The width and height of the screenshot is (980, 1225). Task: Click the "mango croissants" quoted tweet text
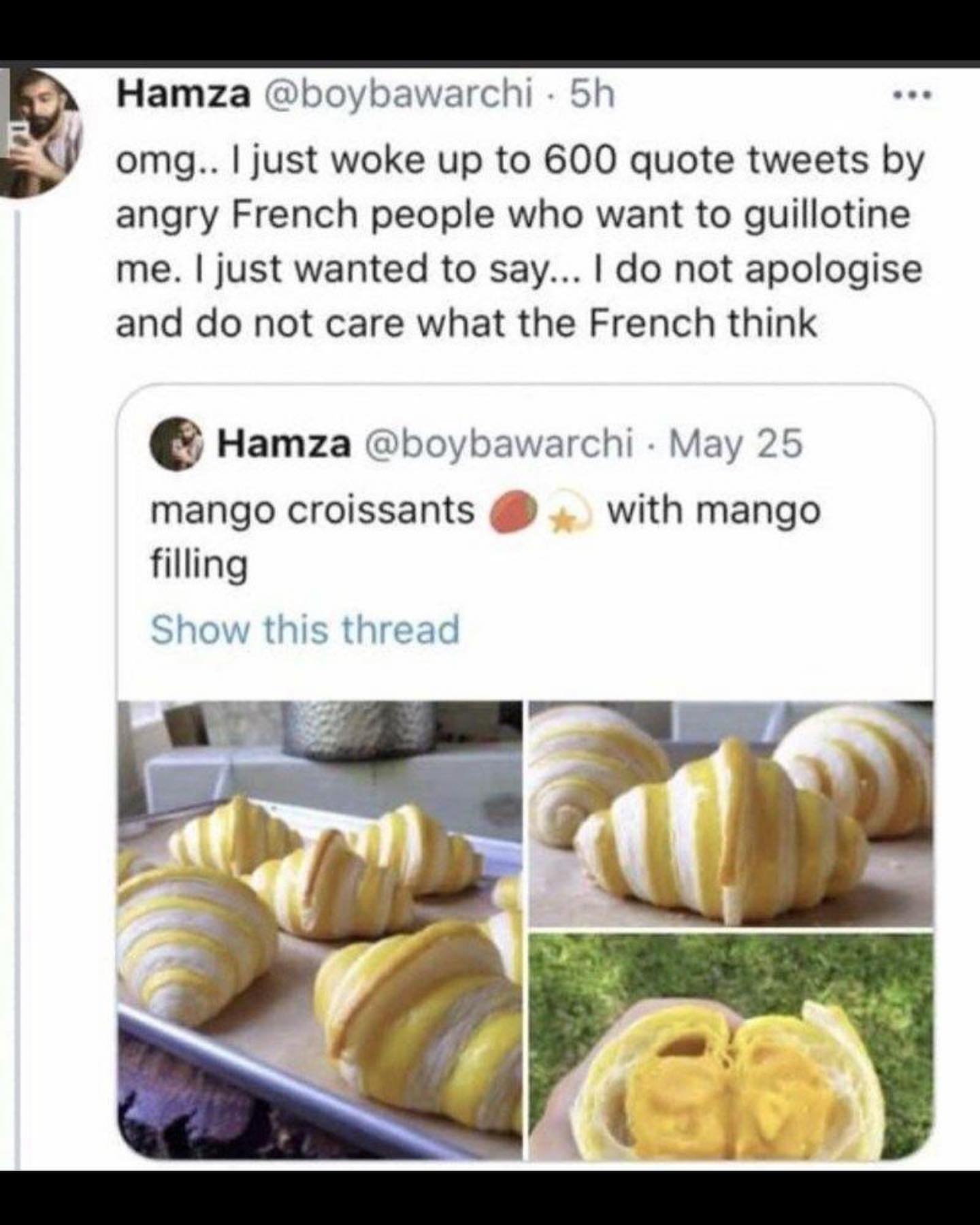click(312, 510)
